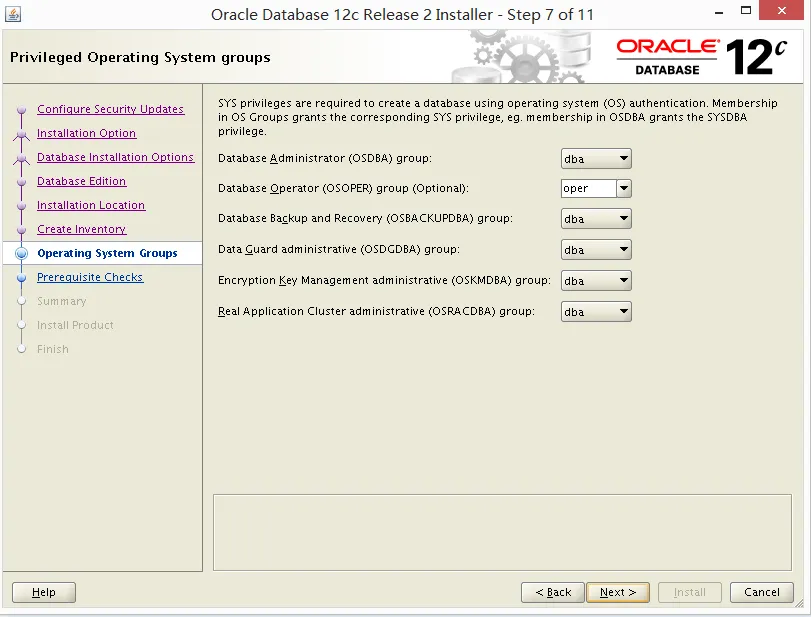The image size is (811, 617).
Task: Go to Database Installation Options step
Action: pyautogui.click(x=115, y=157)
